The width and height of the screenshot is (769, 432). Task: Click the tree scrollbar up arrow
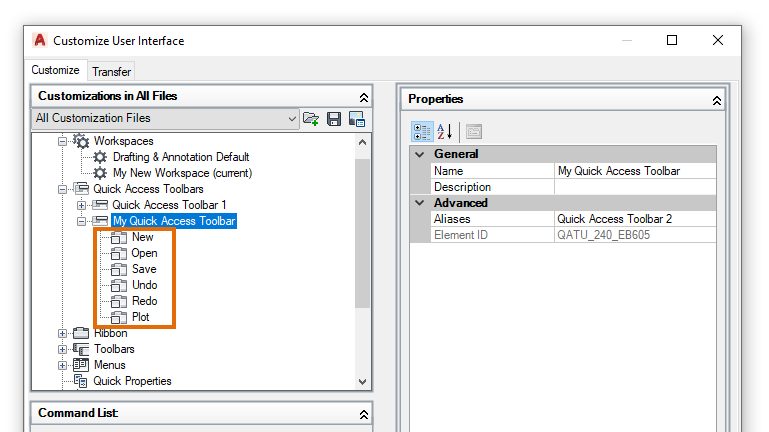362,143
